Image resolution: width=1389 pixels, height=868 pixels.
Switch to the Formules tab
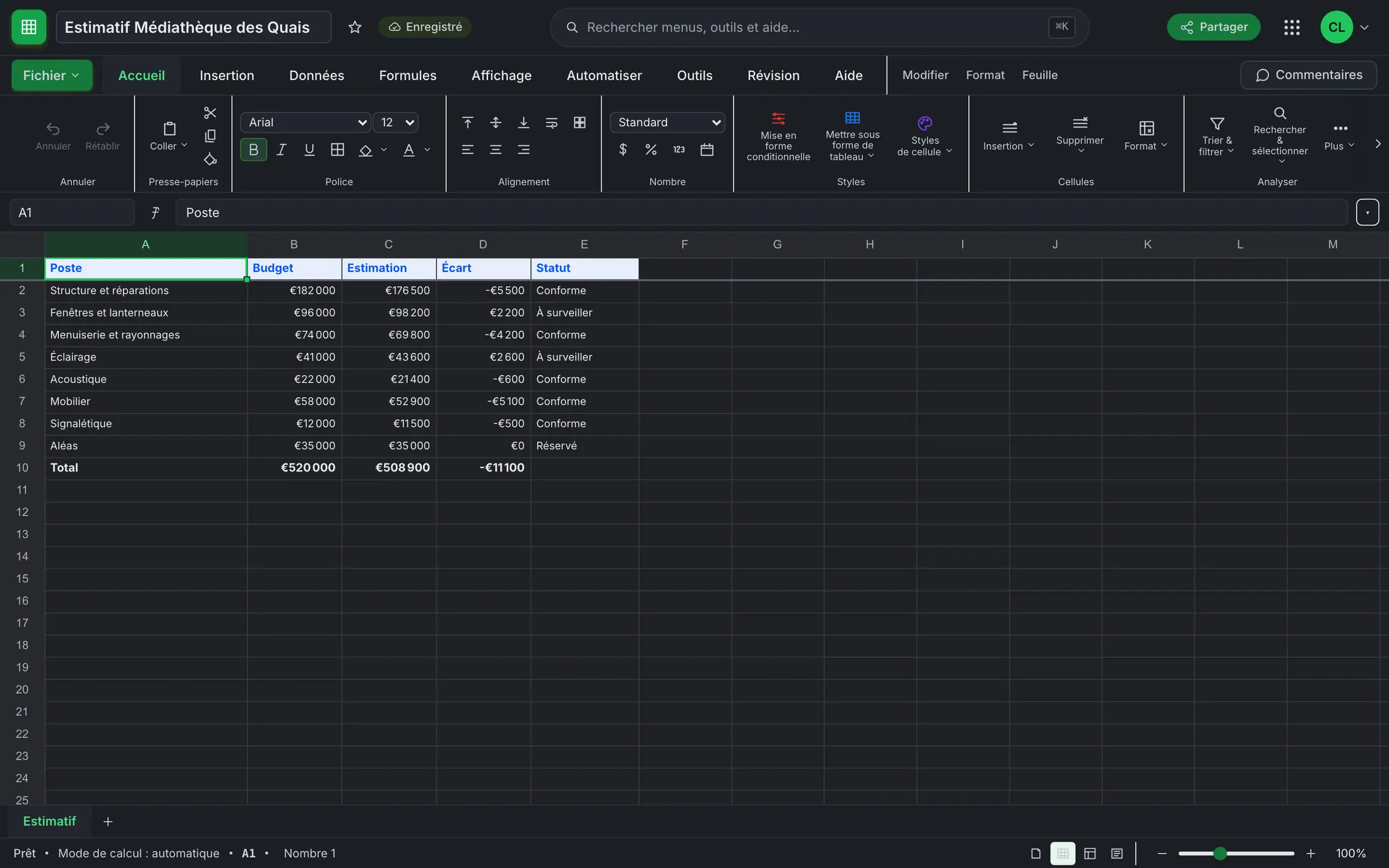click(407, 75)
